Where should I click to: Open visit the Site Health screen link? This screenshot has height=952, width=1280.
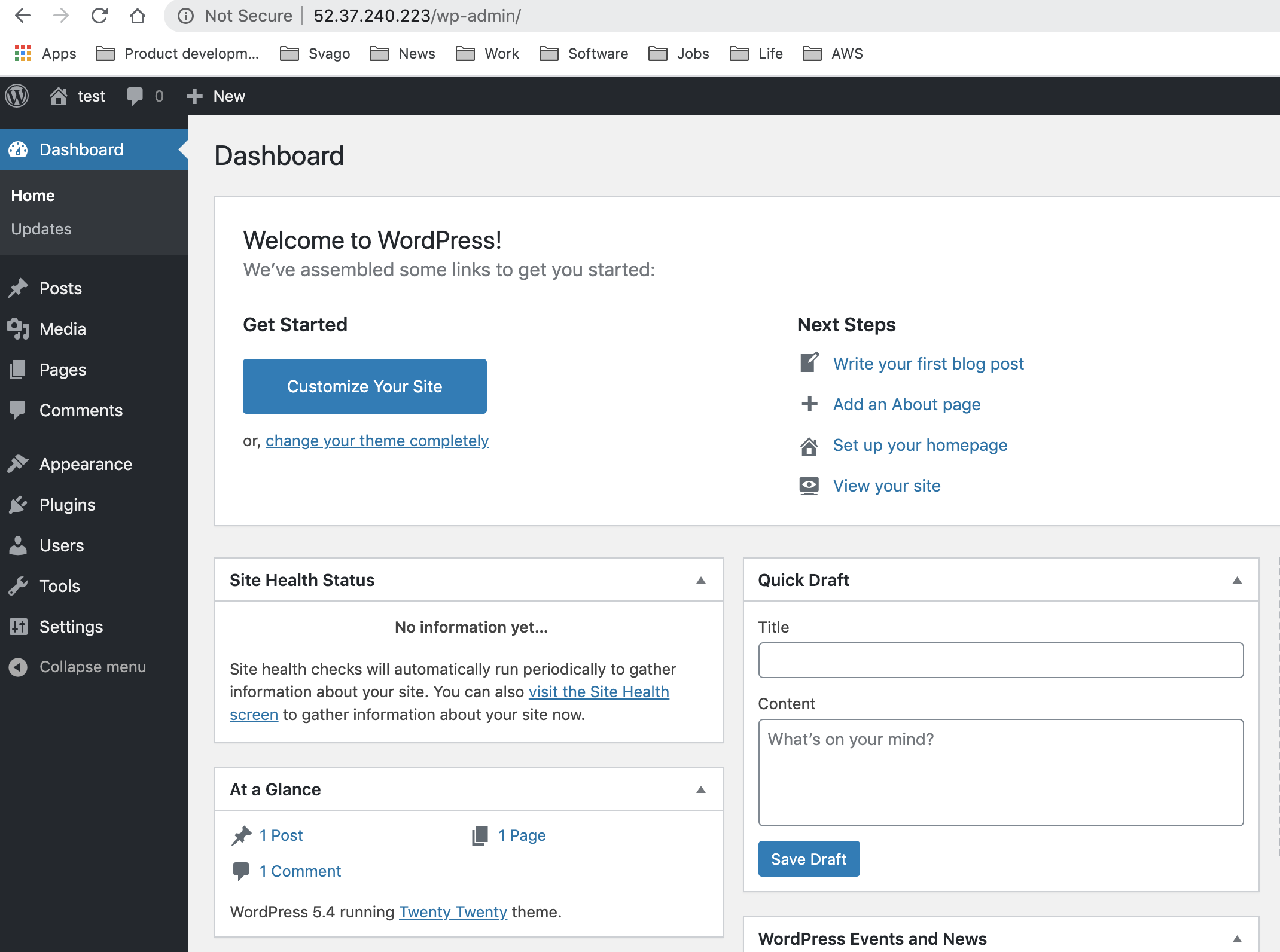[599, 692]
